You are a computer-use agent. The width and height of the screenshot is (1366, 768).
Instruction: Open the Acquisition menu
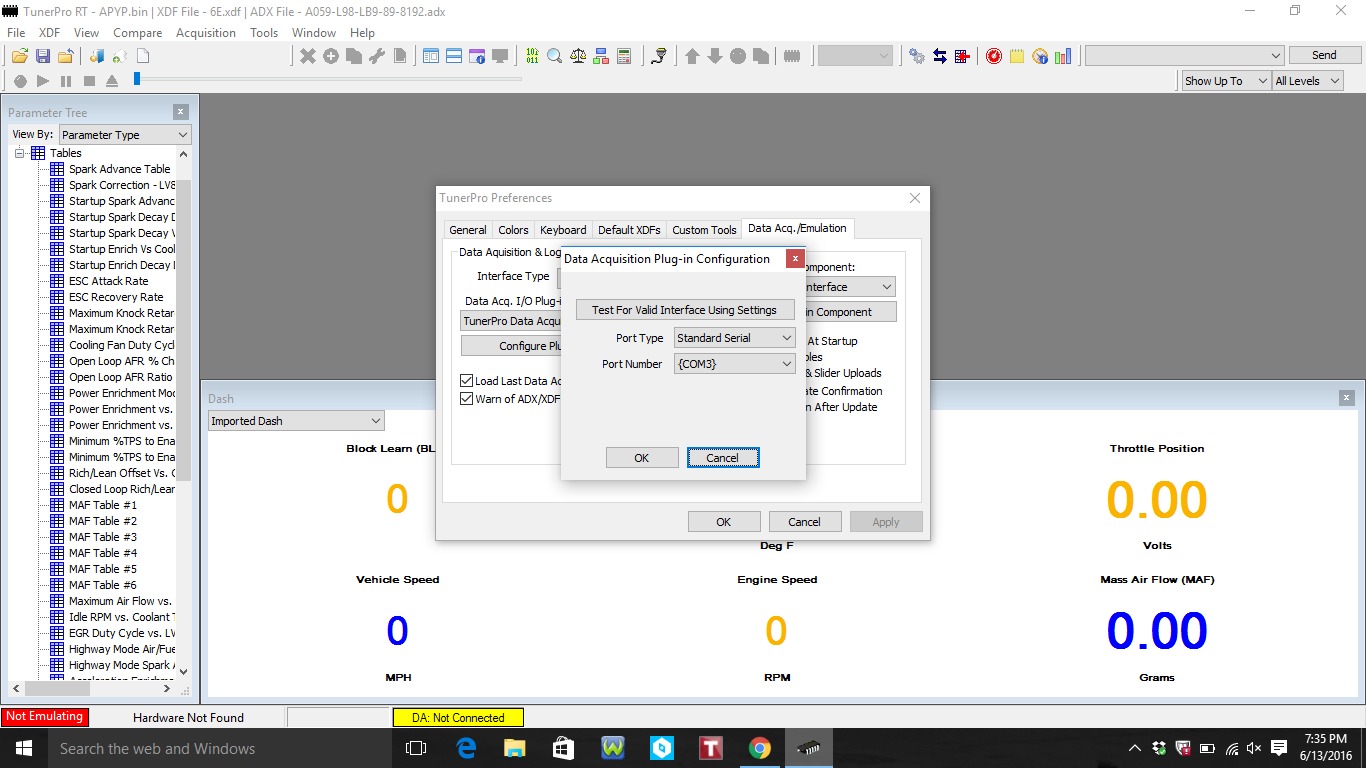coord(205,33)
